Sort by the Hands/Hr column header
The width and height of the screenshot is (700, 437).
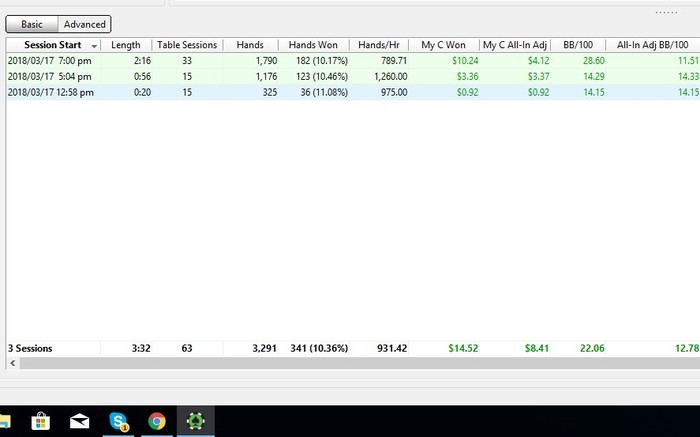[x=379, y=45]
